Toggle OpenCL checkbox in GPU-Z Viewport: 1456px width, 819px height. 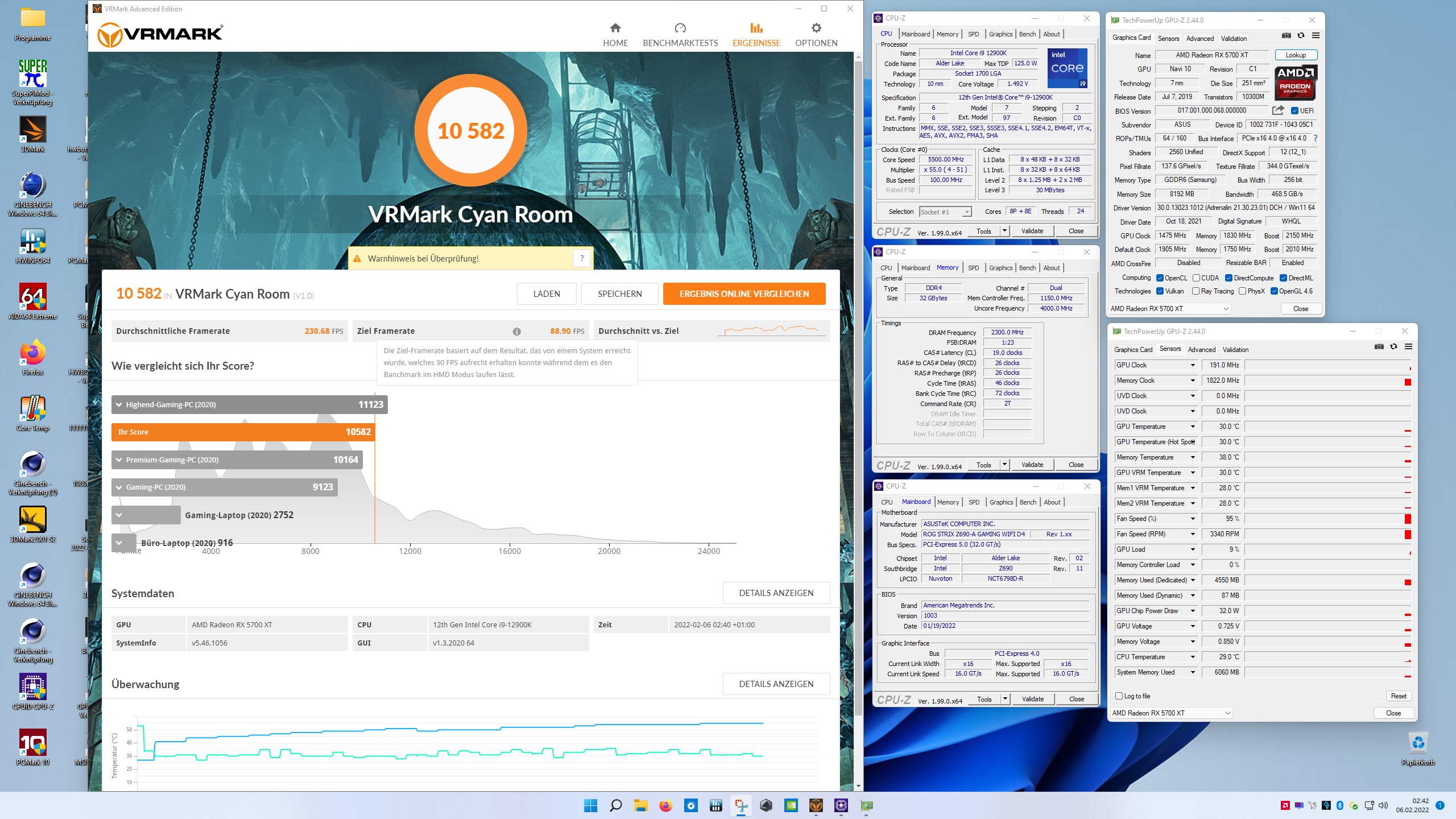[1160, 278]
